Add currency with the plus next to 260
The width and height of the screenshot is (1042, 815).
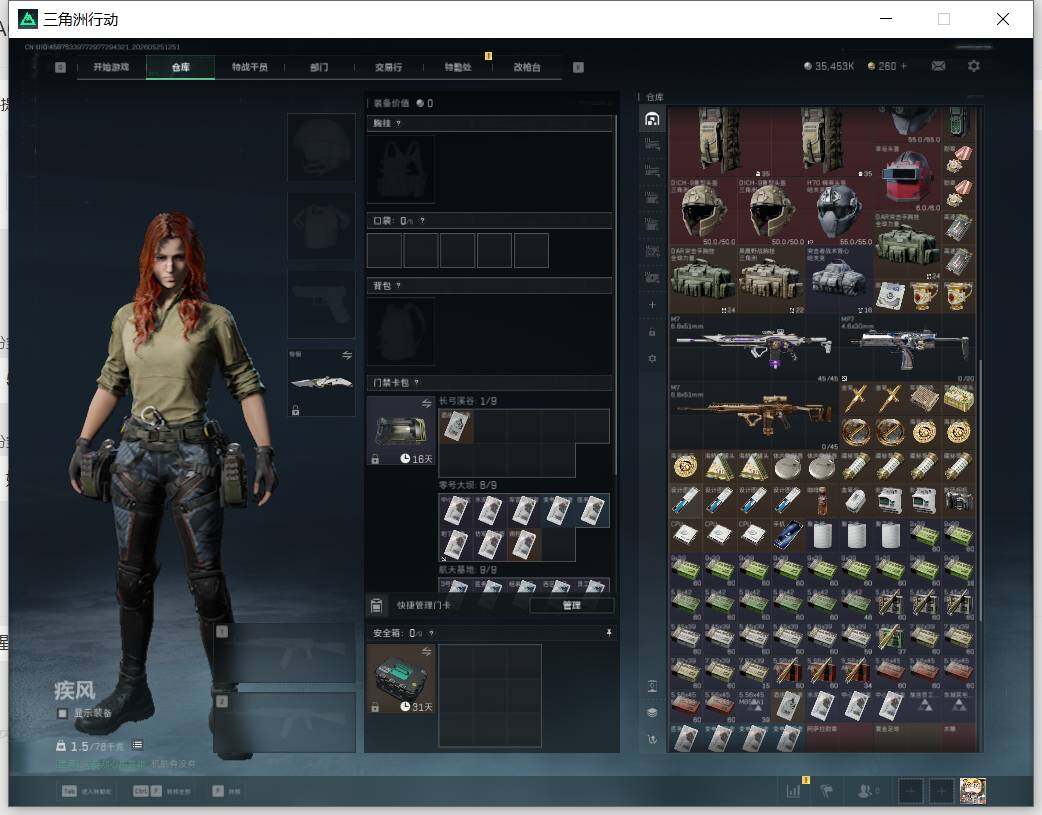click(904, 66)
